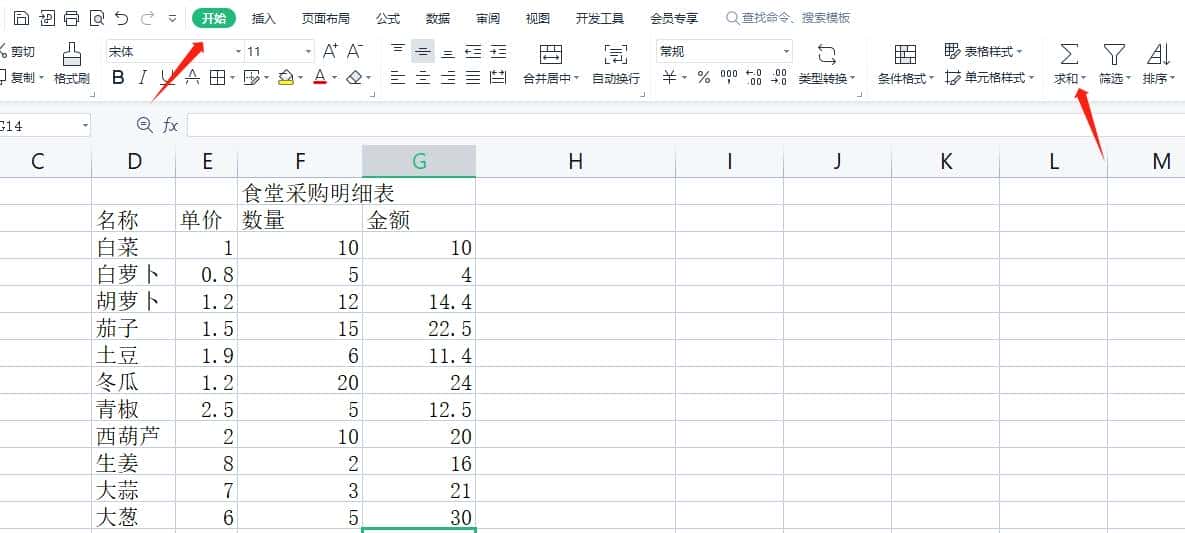The height and width of the screenshot is (533, 1185).
Task: Apply justify alignment
Action: pos(473,77)
